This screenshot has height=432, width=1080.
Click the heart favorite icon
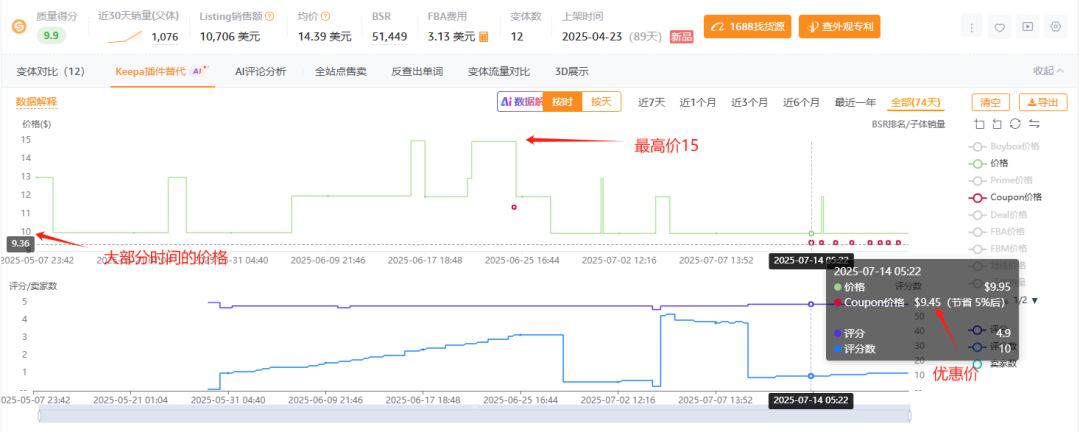pyautogui.click(x=999, y=27)
